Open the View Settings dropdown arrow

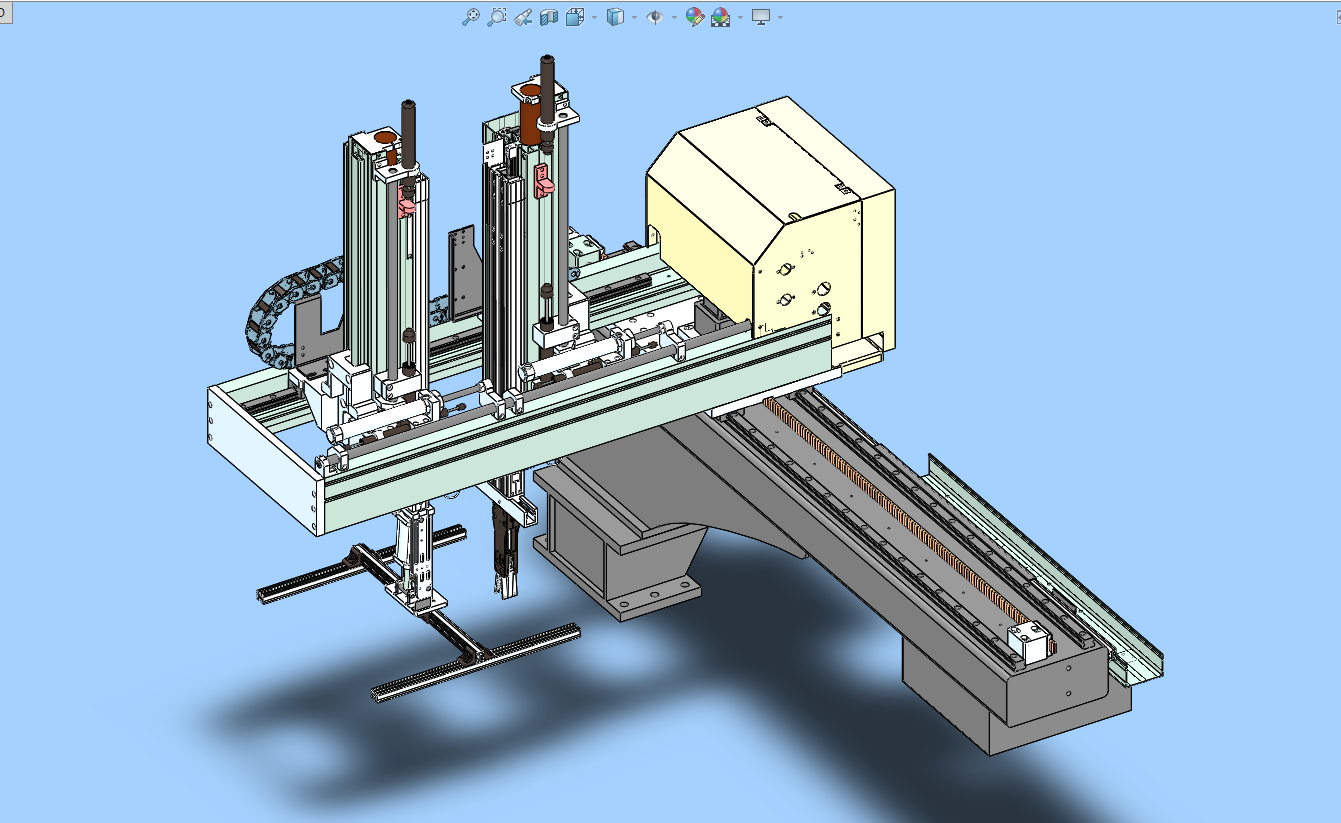coord(780,17)
